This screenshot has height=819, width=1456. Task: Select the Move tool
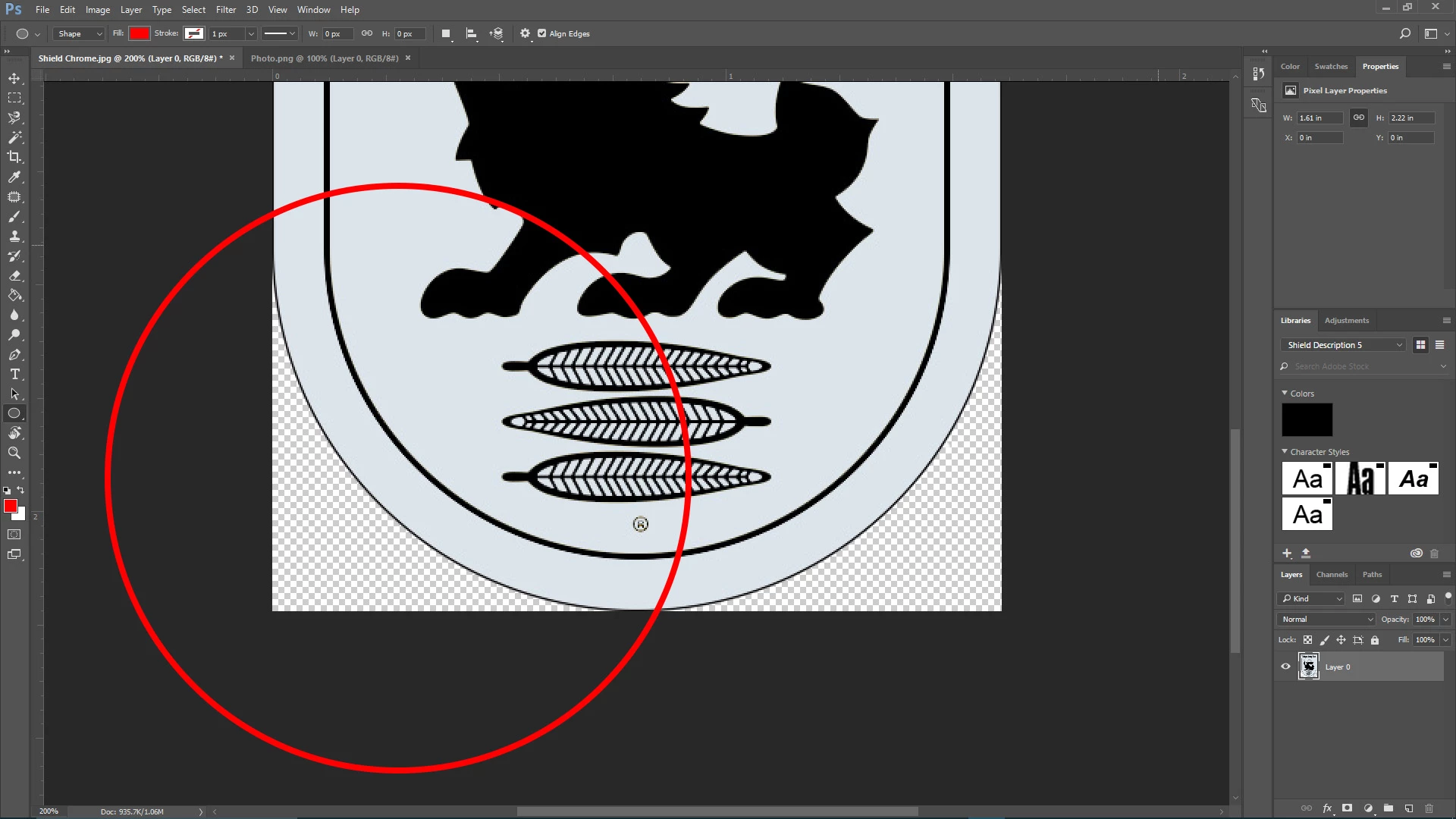(14, 78)
